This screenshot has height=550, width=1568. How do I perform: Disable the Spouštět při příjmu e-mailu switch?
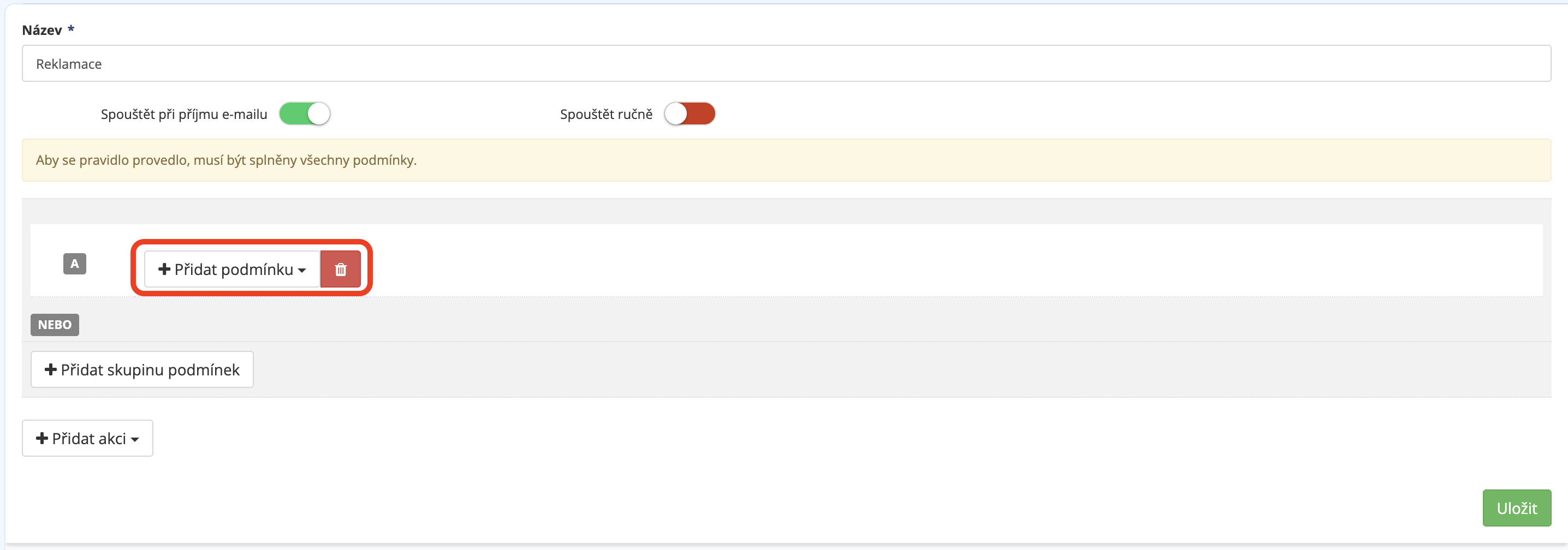(304, 114)
